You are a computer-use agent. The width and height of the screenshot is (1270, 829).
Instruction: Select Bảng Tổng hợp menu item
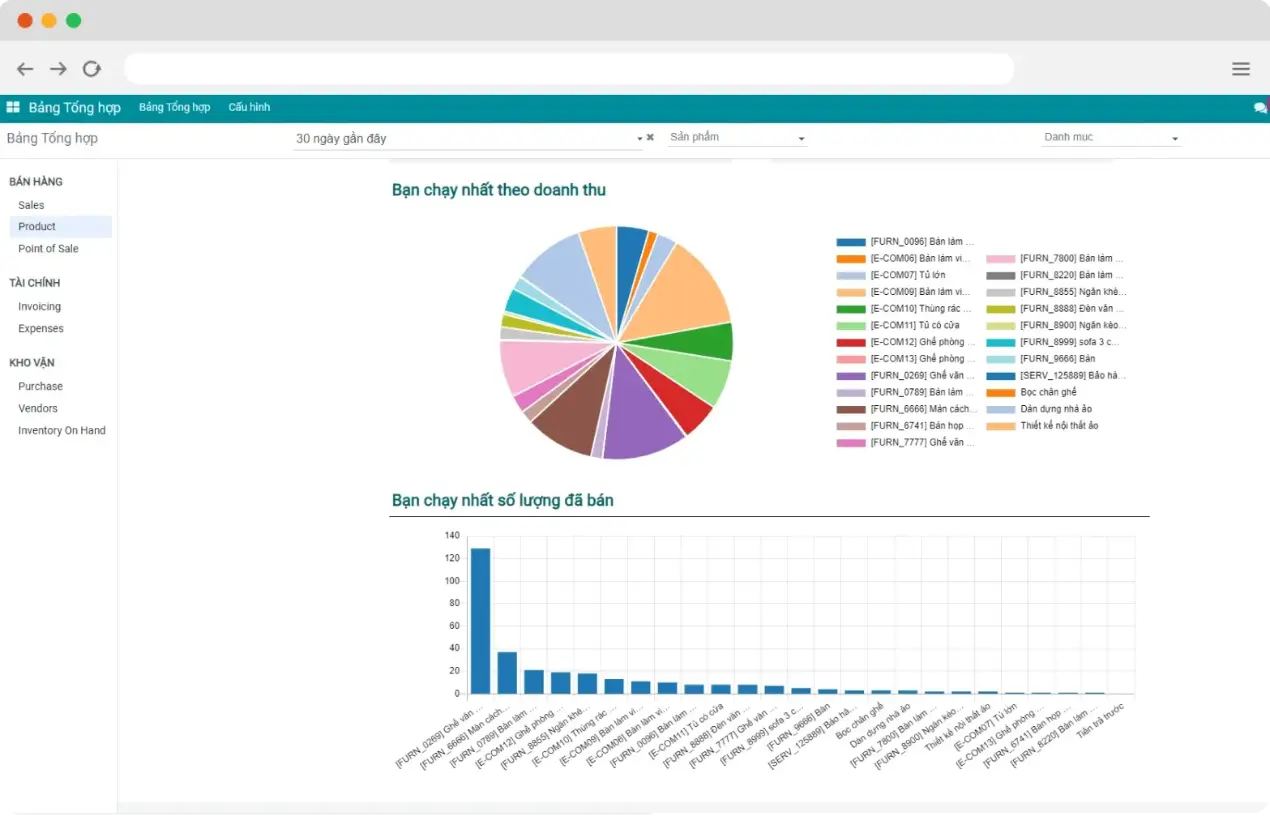coord(174,107)
